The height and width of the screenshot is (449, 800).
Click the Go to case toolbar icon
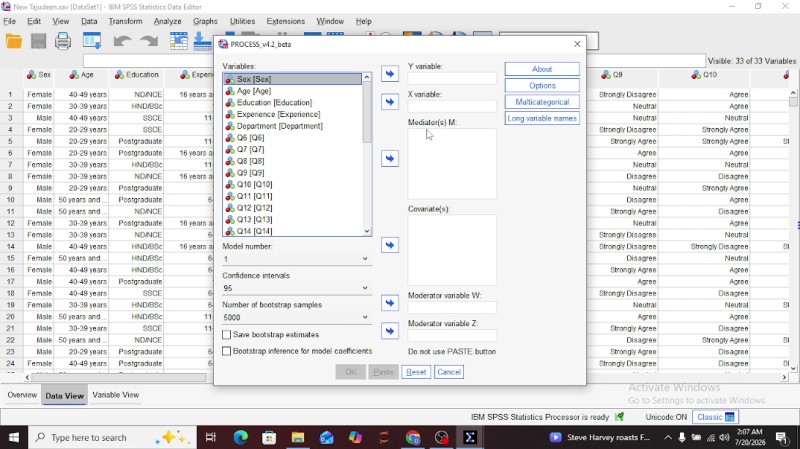point(179,41)
